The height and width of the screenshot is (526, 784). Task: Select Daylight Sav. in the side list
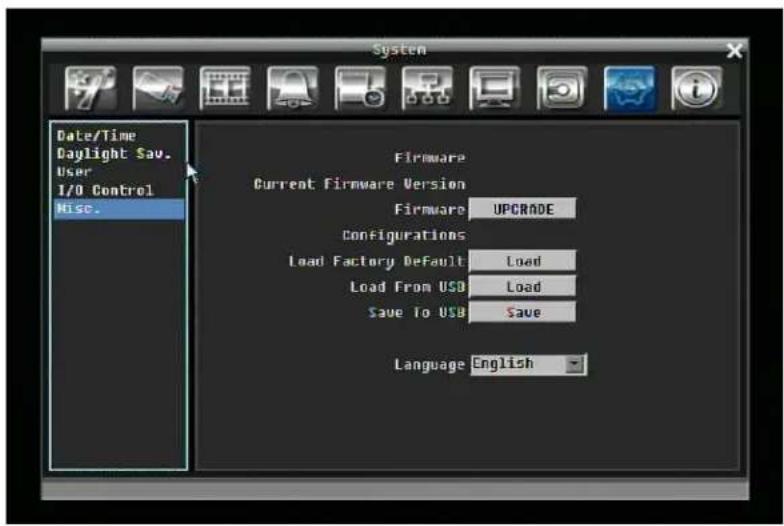[114, 154]
